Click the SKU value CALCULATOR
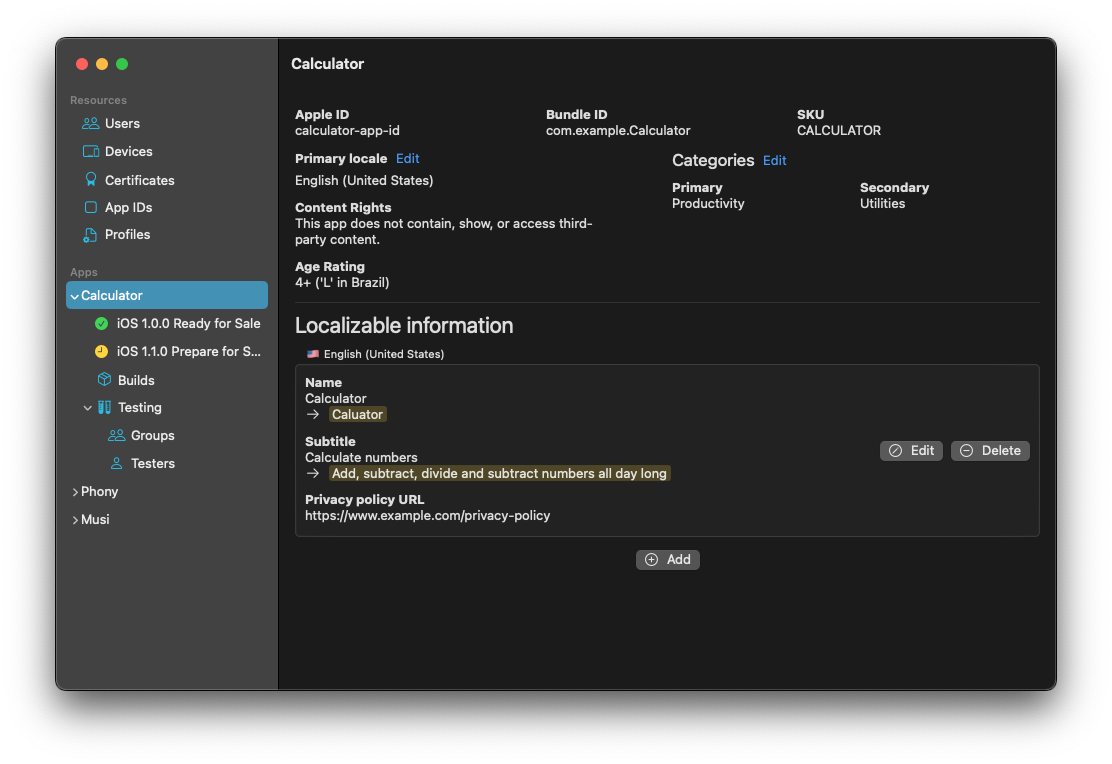Screen dimensions: 1112x764 (838, 131)
